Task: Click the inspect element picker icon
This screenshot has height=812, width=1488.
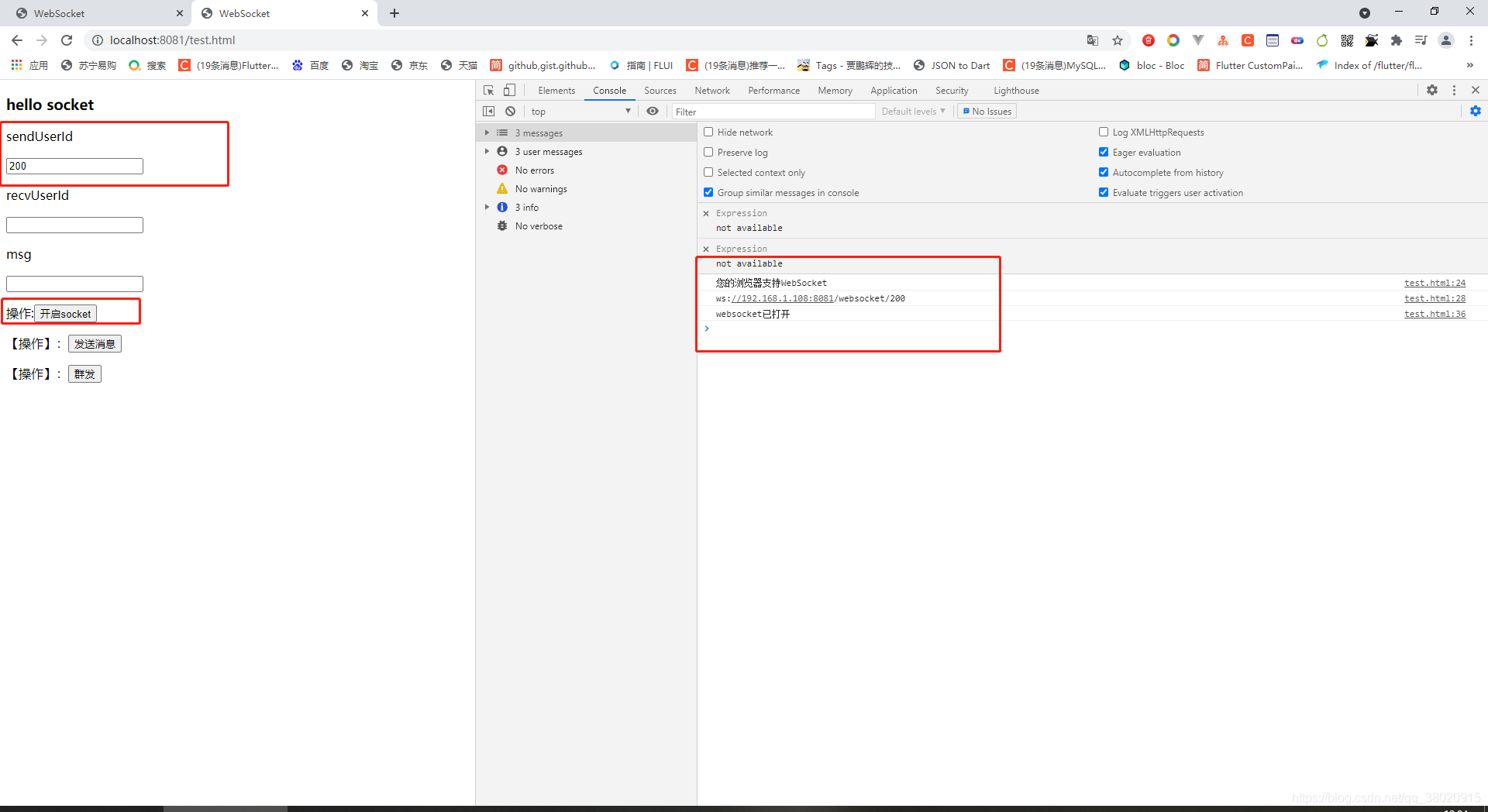Action: point(488,91)
